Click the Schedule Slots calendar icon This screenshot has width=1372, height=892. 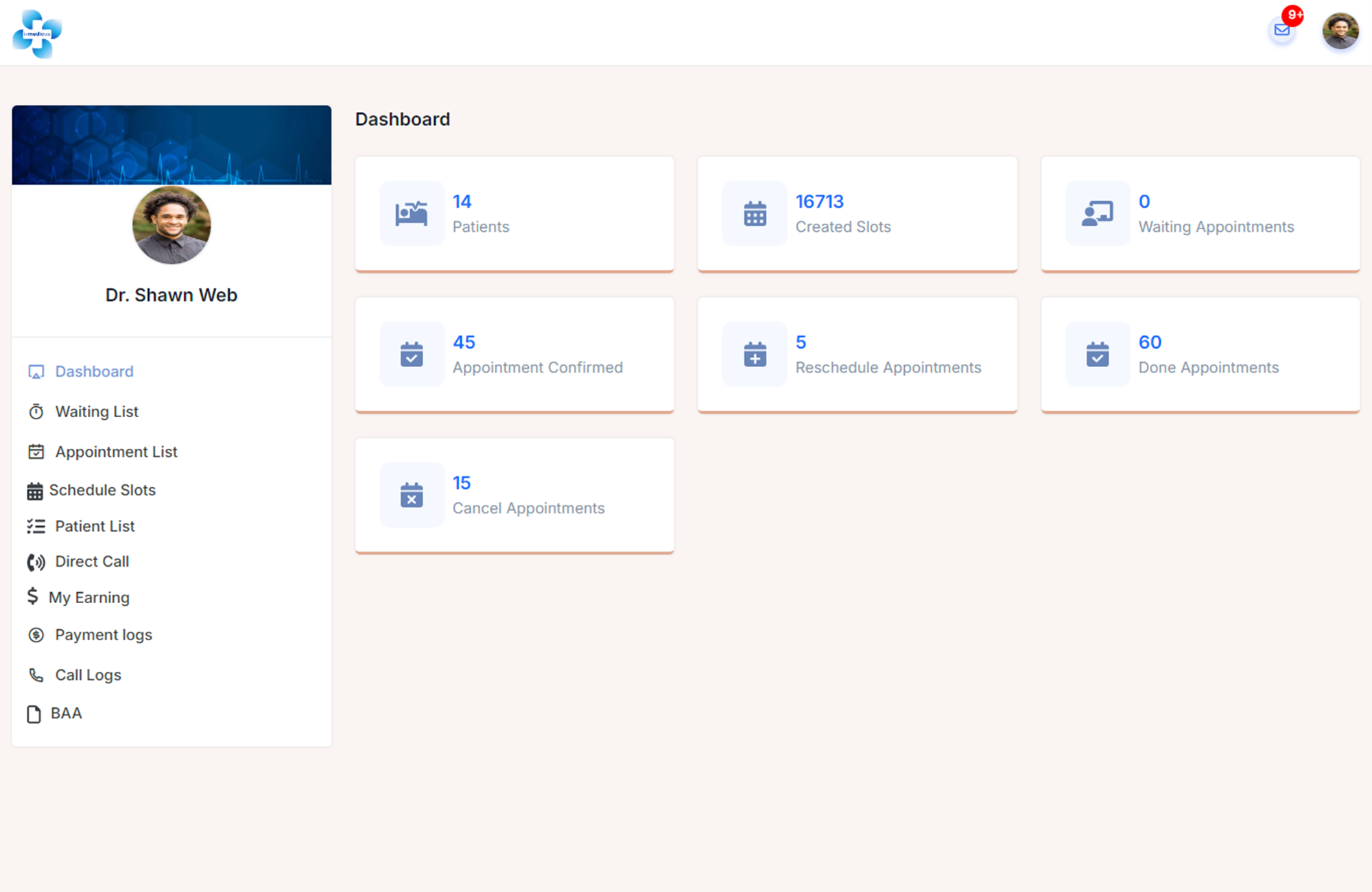(x=35, y=491)
